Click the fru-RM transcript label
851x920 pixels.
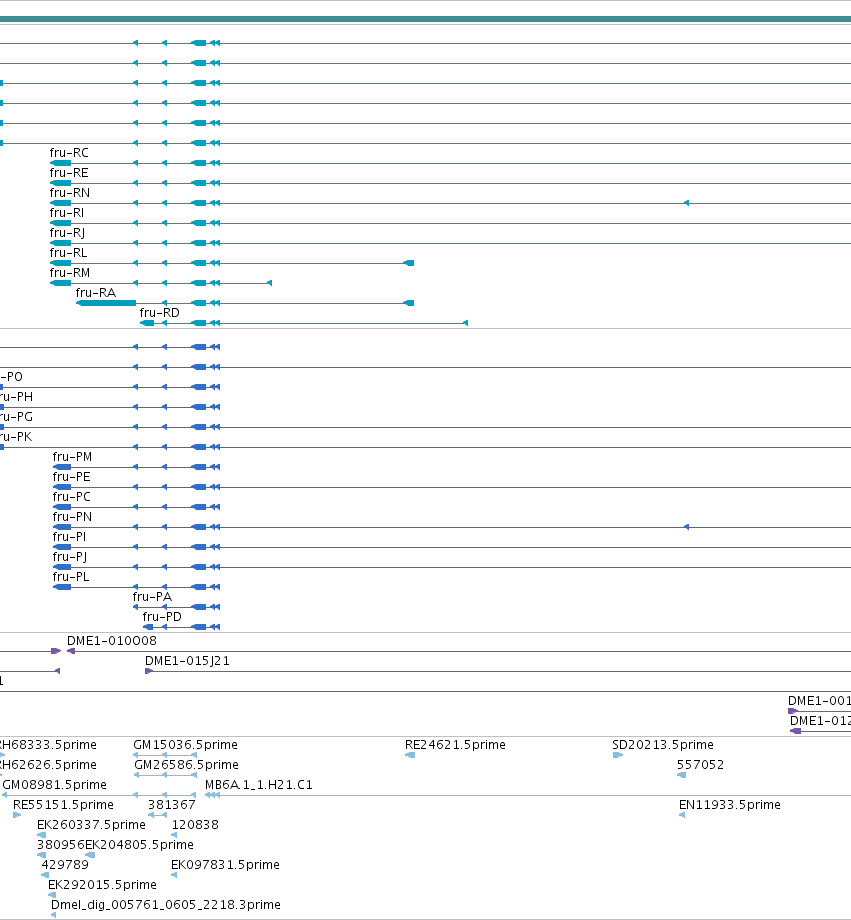[70, 272]
